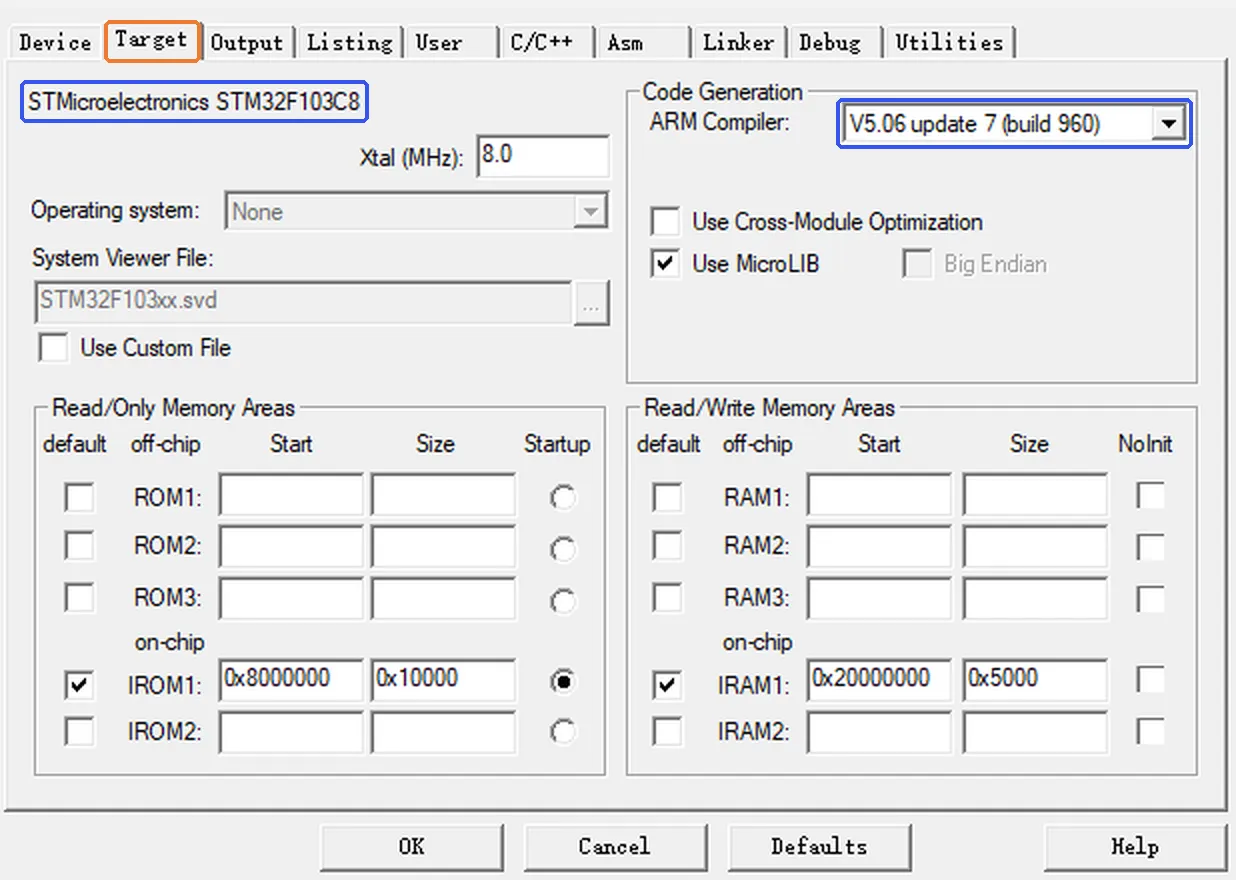Click the IRAM1 Size field
The image size is (1236, 880).
tap(1035, 680)
